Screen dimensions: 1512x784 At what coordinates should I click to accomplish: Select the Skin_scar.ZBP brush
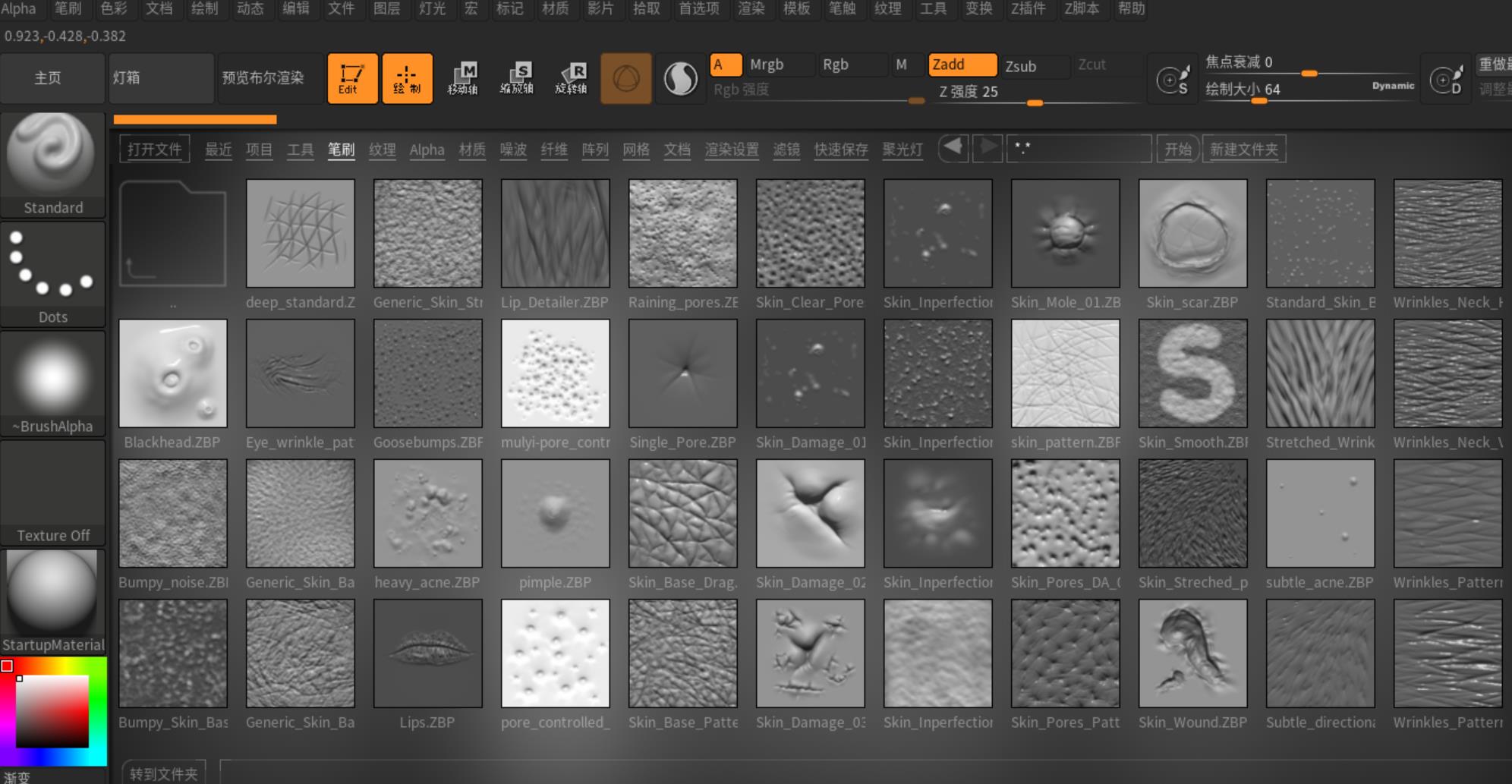pyautogui.click(x=1193, y=234)
